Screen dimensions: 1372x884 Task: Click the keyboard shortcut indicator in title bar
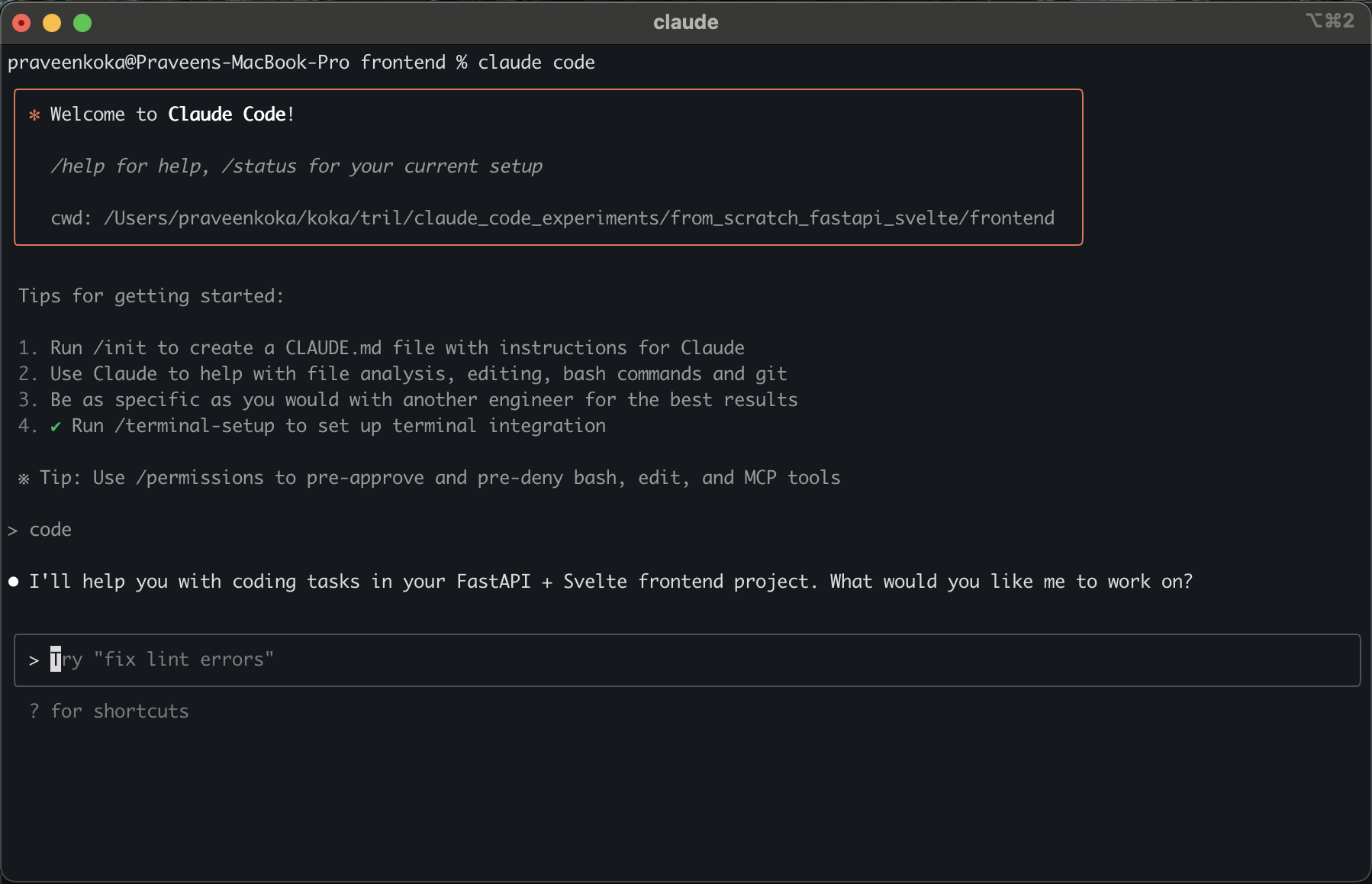pyautogui.click(x=1329, y=21)
